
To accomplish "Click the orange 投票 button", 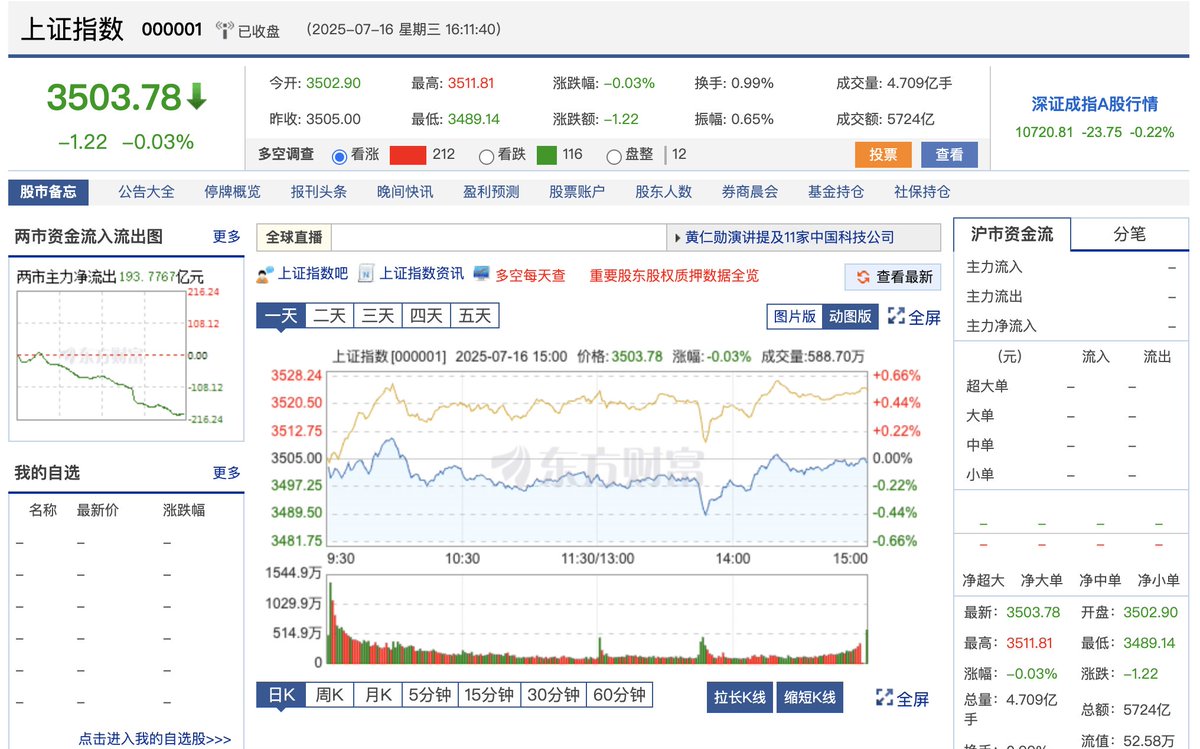I will tap(883, 155).
